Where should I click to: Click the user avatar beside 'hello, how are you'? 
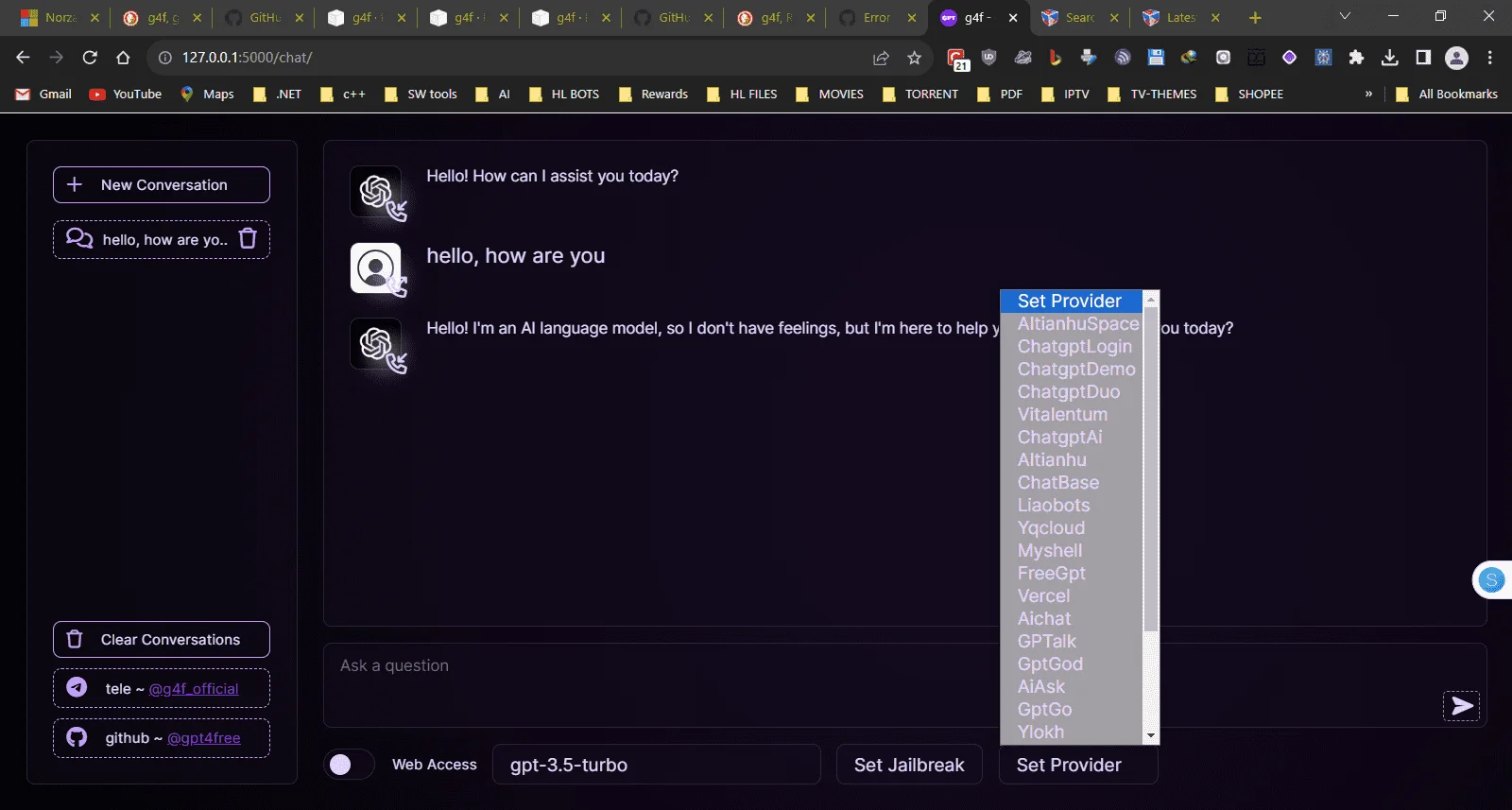[377, 268]
